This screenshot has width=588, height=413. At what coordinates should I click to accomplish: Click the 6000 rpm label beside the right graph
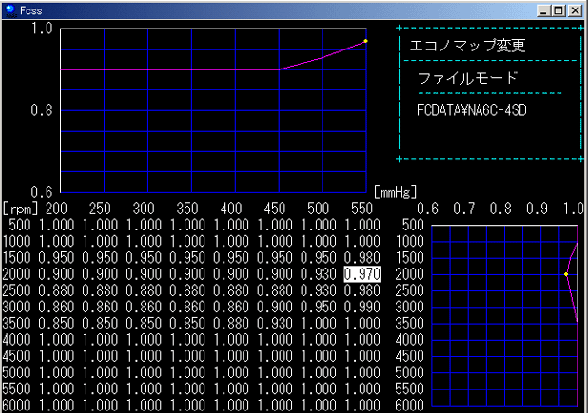click(x=410, y=405)
